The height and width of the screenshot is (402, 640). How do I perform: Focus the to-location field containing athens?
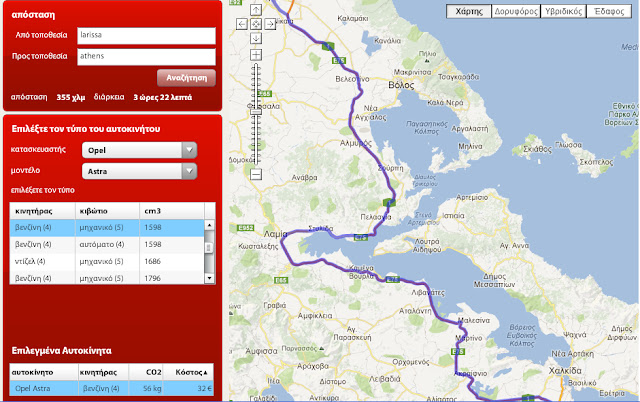tap(146, 57)
